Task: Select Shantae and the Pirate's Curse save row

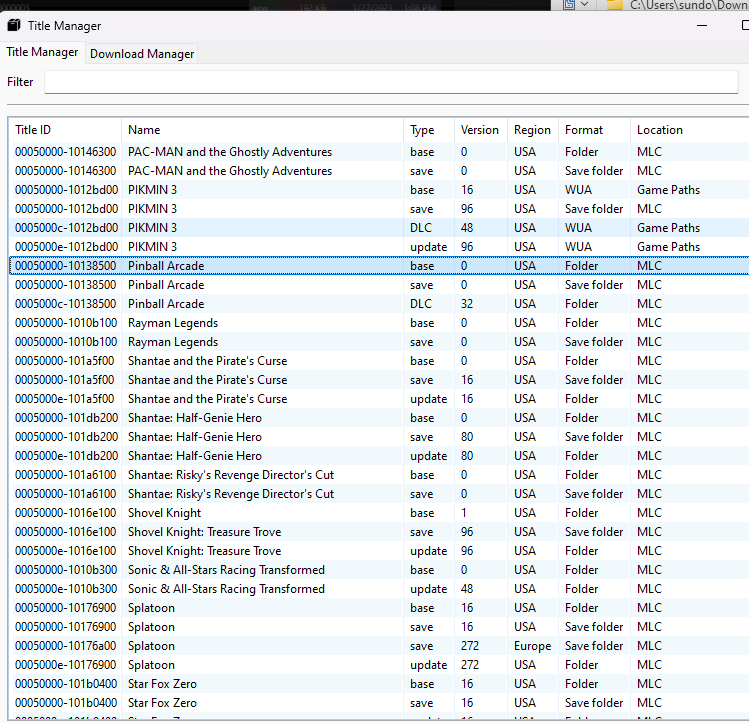Action: [379, 380]
